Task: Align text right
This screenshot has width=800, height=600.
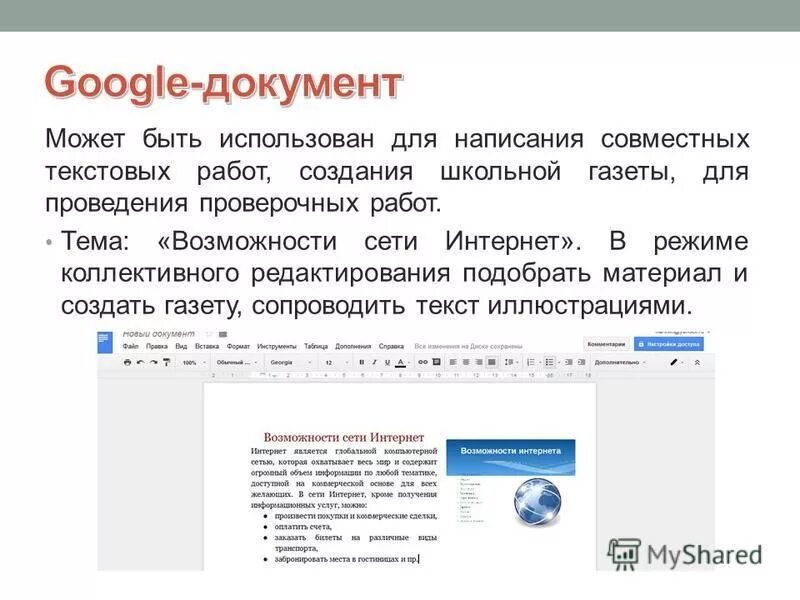Action: pyautogui.click(x=479, y=362)
